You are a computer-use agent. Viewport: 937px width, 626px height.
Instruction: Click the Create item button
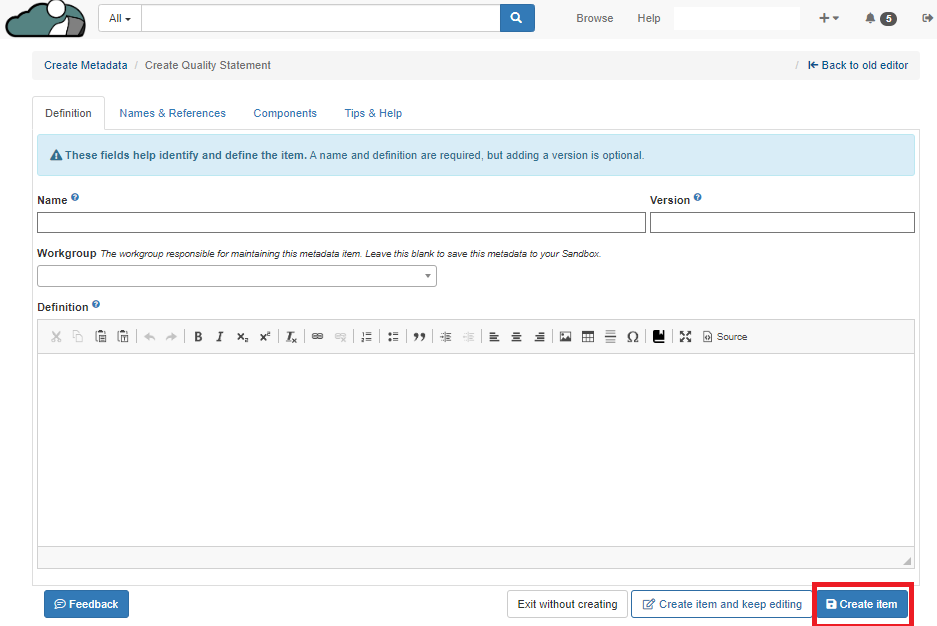(x=861, y=604)
